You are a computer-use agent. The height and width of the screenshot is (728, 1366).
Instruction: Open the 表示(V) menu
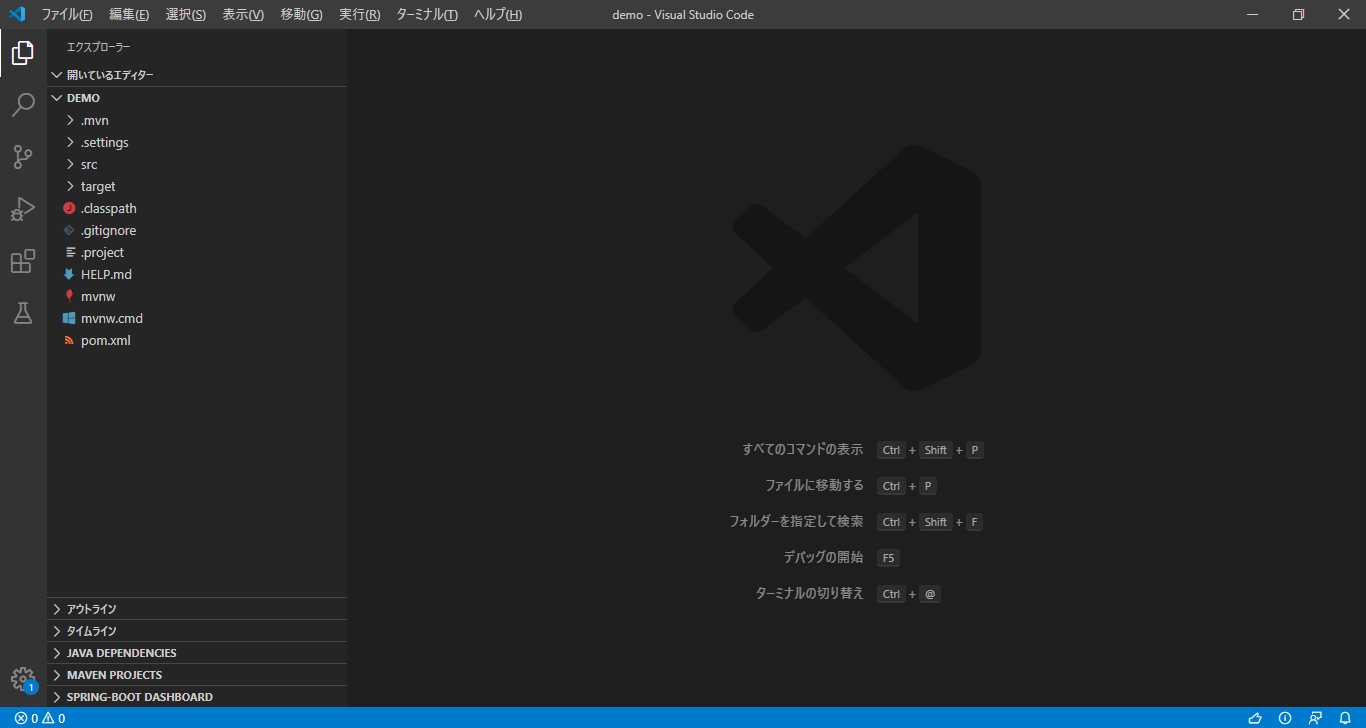coord(243,15)
